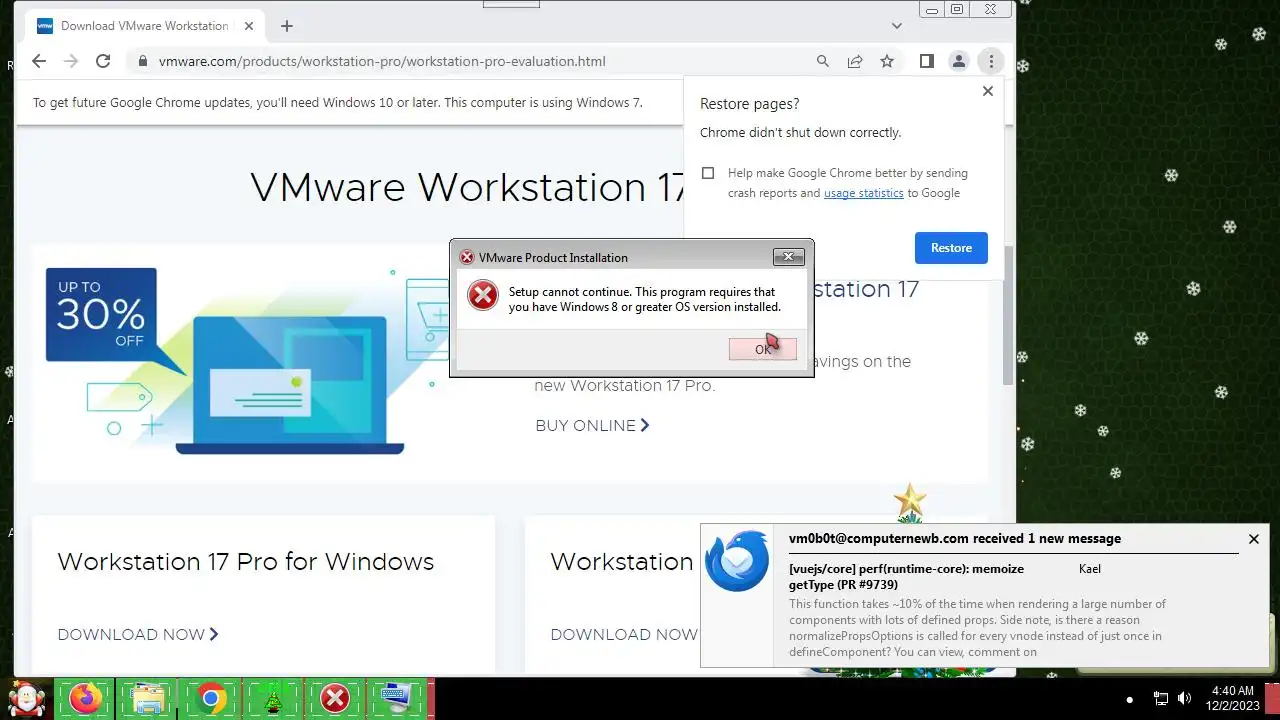Click the Chrome back arrow

tap(39, 61)
